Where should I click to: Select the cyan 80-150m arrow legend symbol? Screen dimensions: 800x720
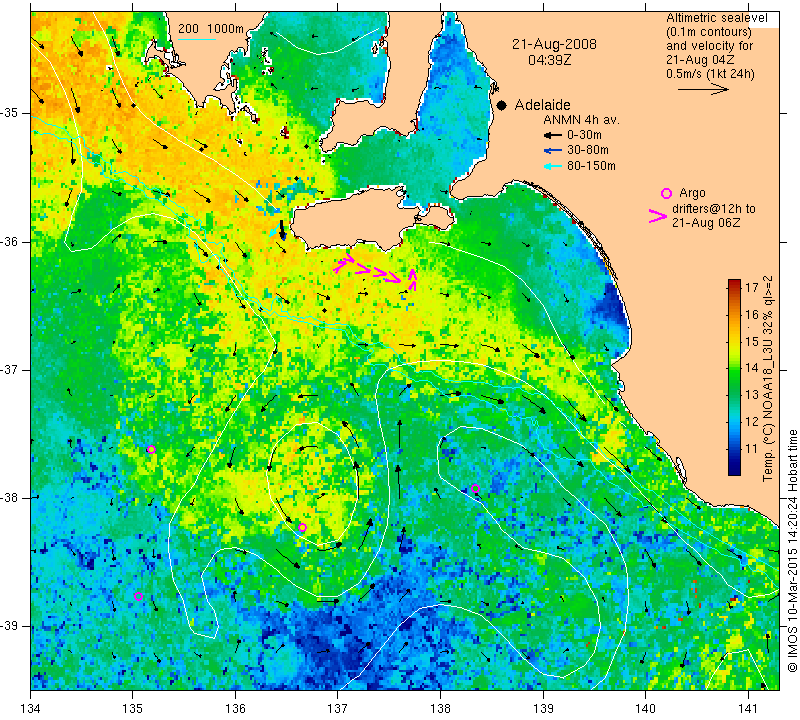point(553,166)
